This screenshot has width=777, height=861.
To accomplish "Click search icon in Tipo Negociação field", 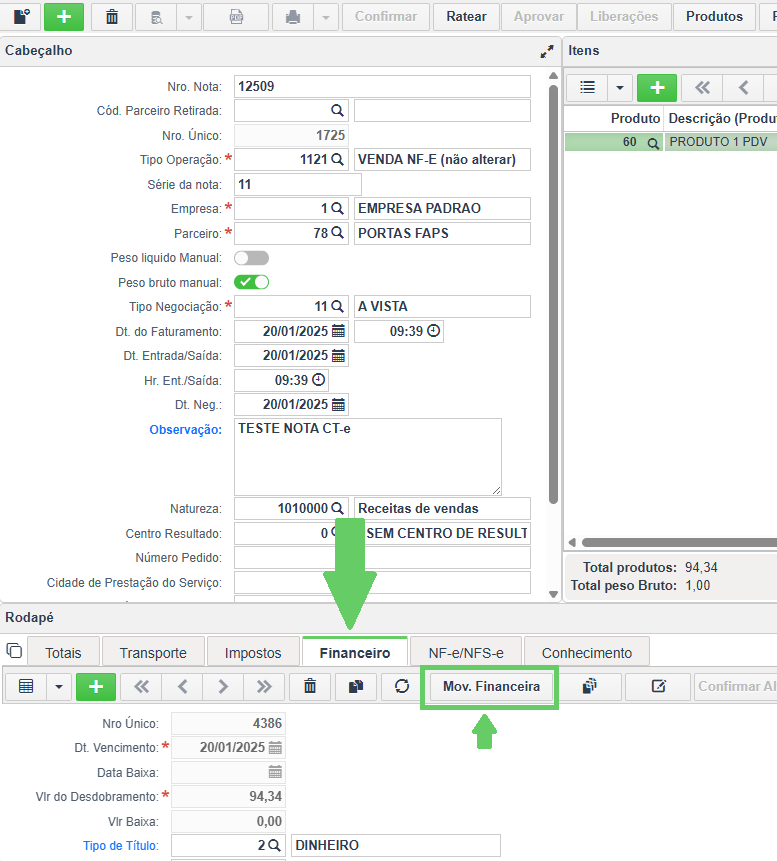I will click(x=337, y=306).
